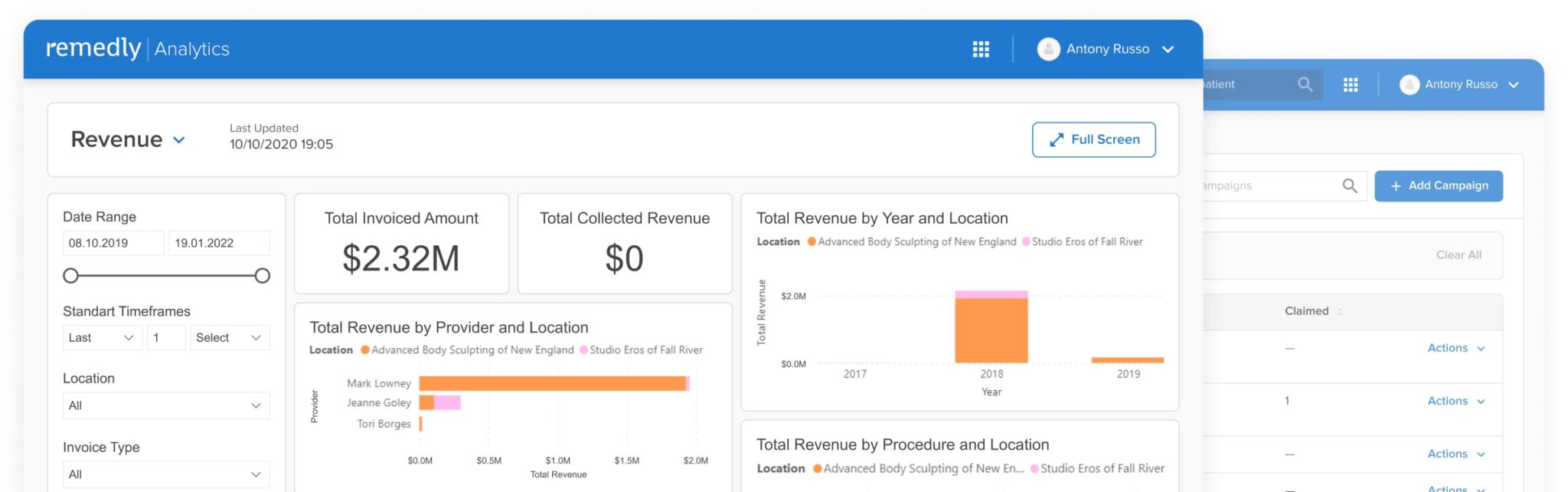1568x492 pixels.
Task: Click pink Studio Eros legend in Year chart
Action: click(x=1082, y=241)
